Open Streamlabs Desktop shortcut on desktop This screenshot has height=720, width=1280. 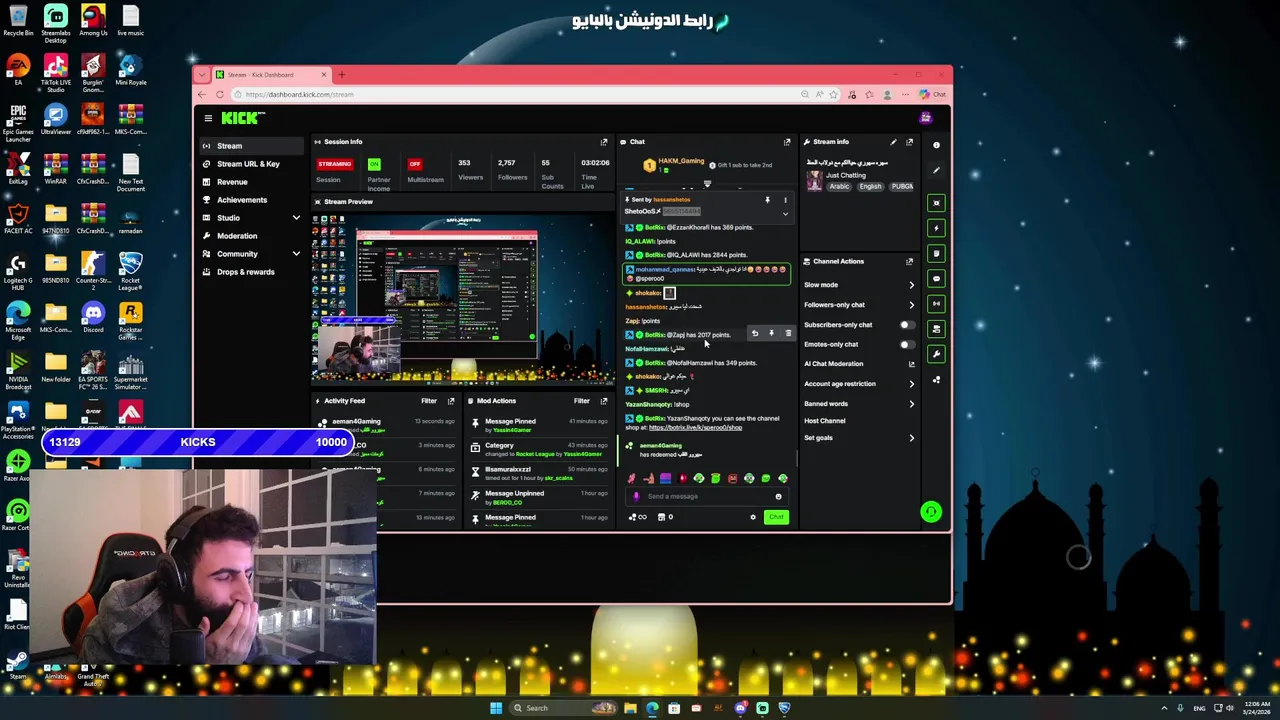point(55,24)
